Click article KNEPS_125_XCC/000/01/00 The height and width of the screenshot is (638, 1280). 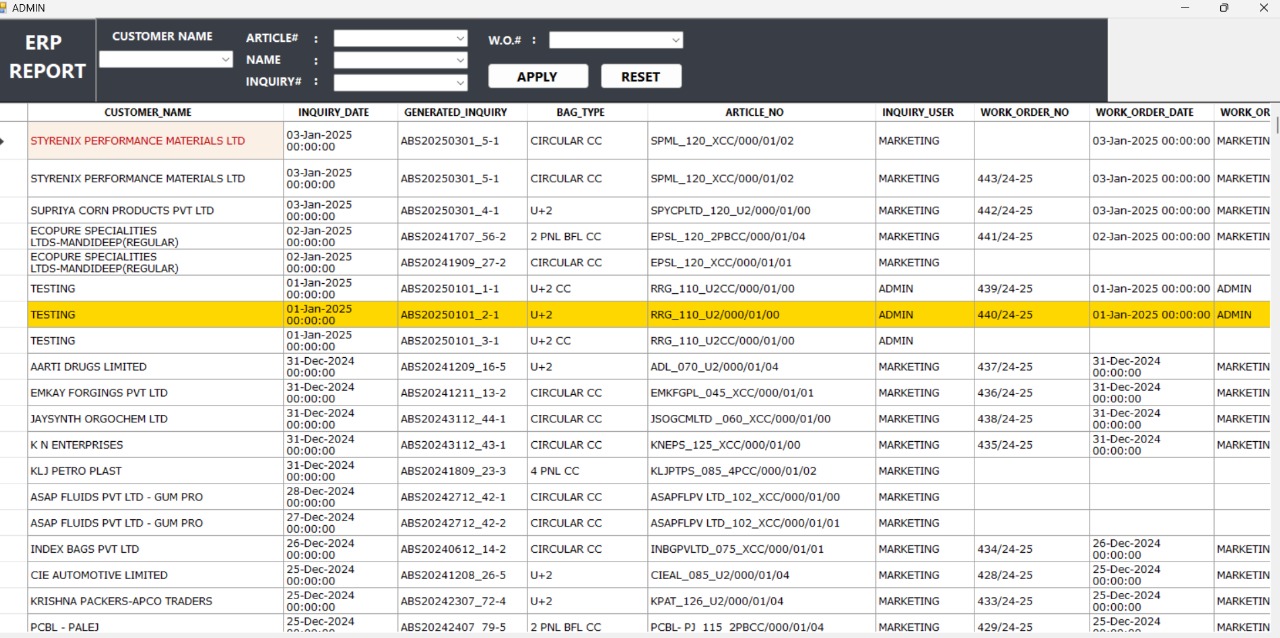tap(761, 445)
